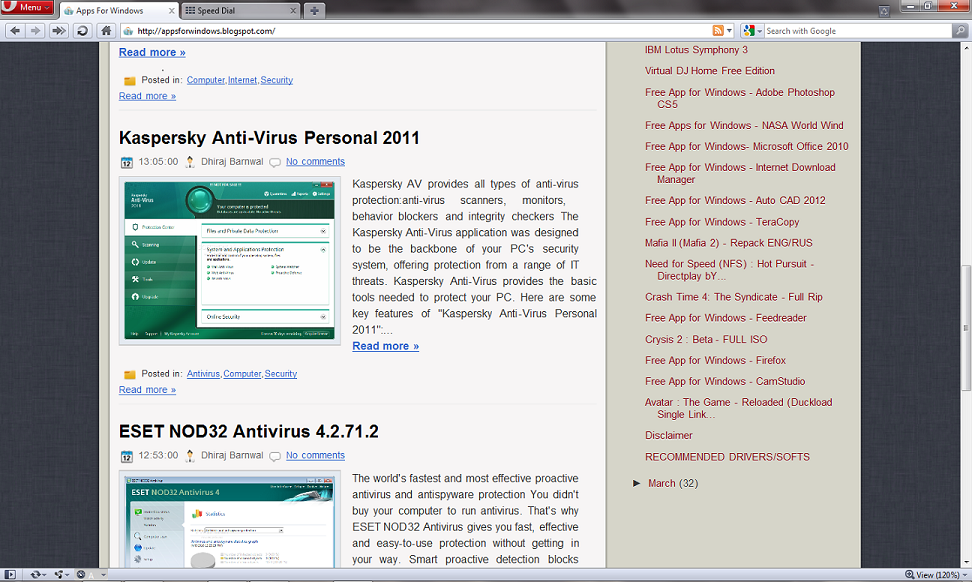The width and height of the screenshot is (972, 582).
Task: Open Mafia II Repack ENG/RUS link
Action: tap(728, 243)
